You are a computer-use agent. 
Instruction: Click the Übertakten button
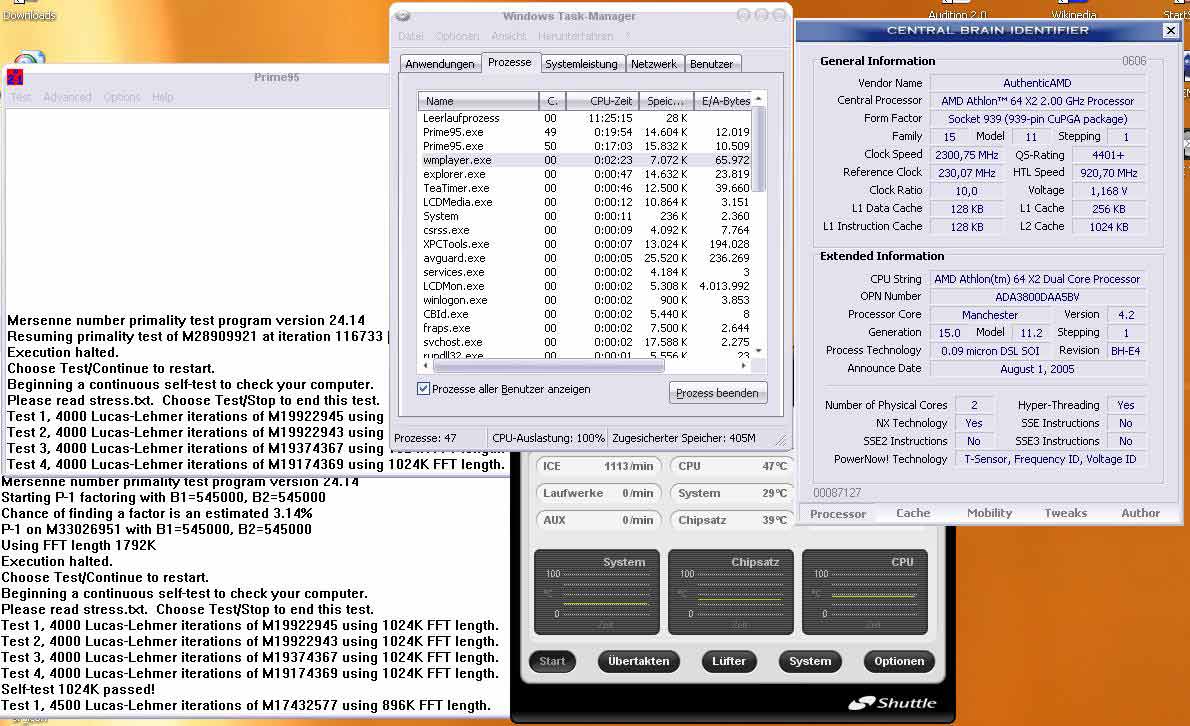point(638,662)
